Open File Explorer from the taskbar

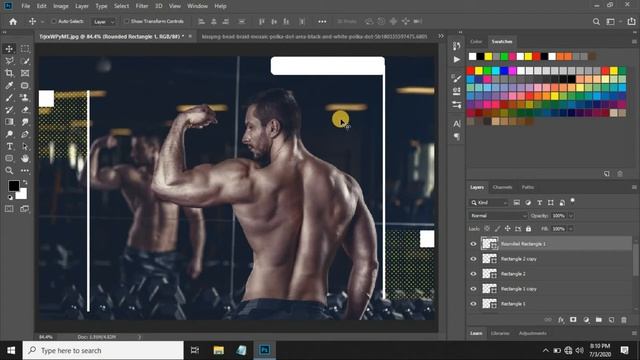click(x=218, y=350)
